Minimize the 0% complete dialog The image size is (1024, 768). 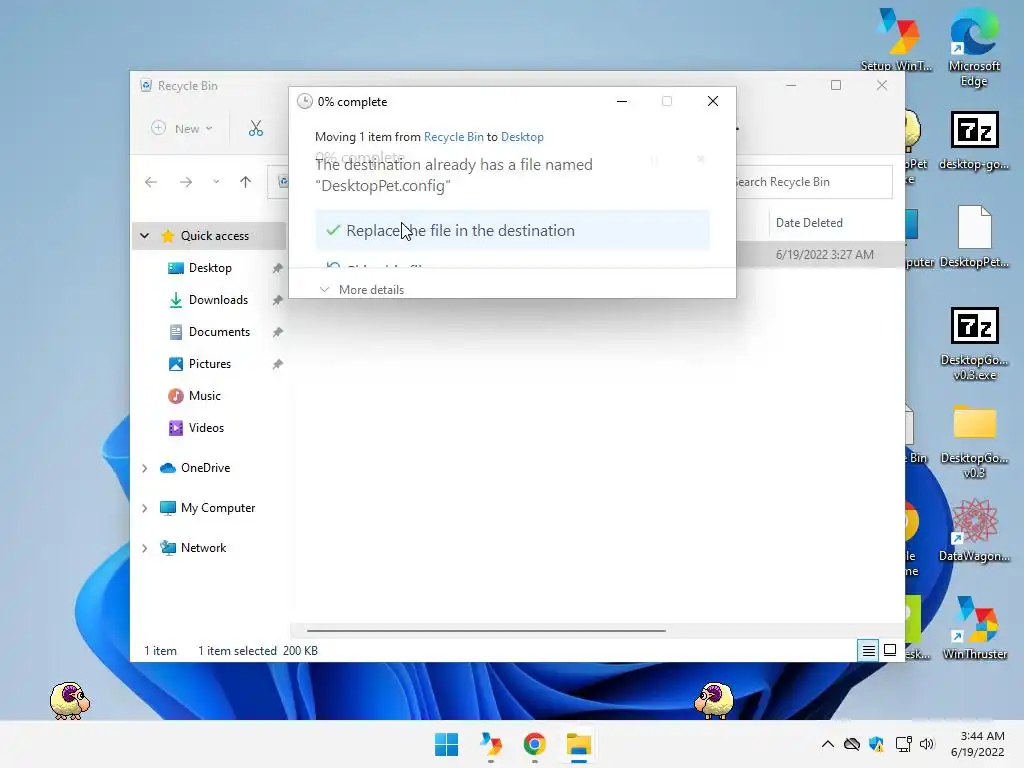(x=622, y=101)
